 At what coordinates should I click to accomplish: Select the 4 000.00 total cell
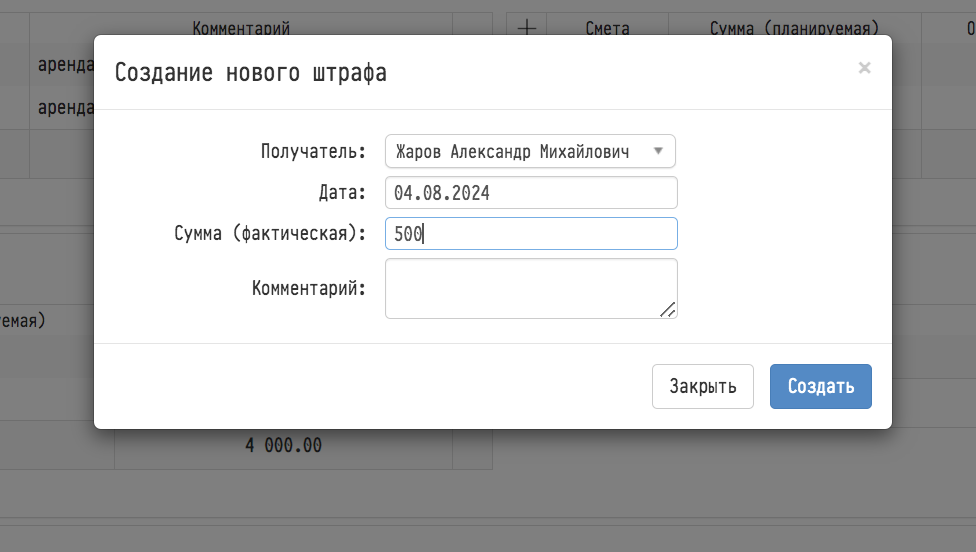(x=283, y=446)
